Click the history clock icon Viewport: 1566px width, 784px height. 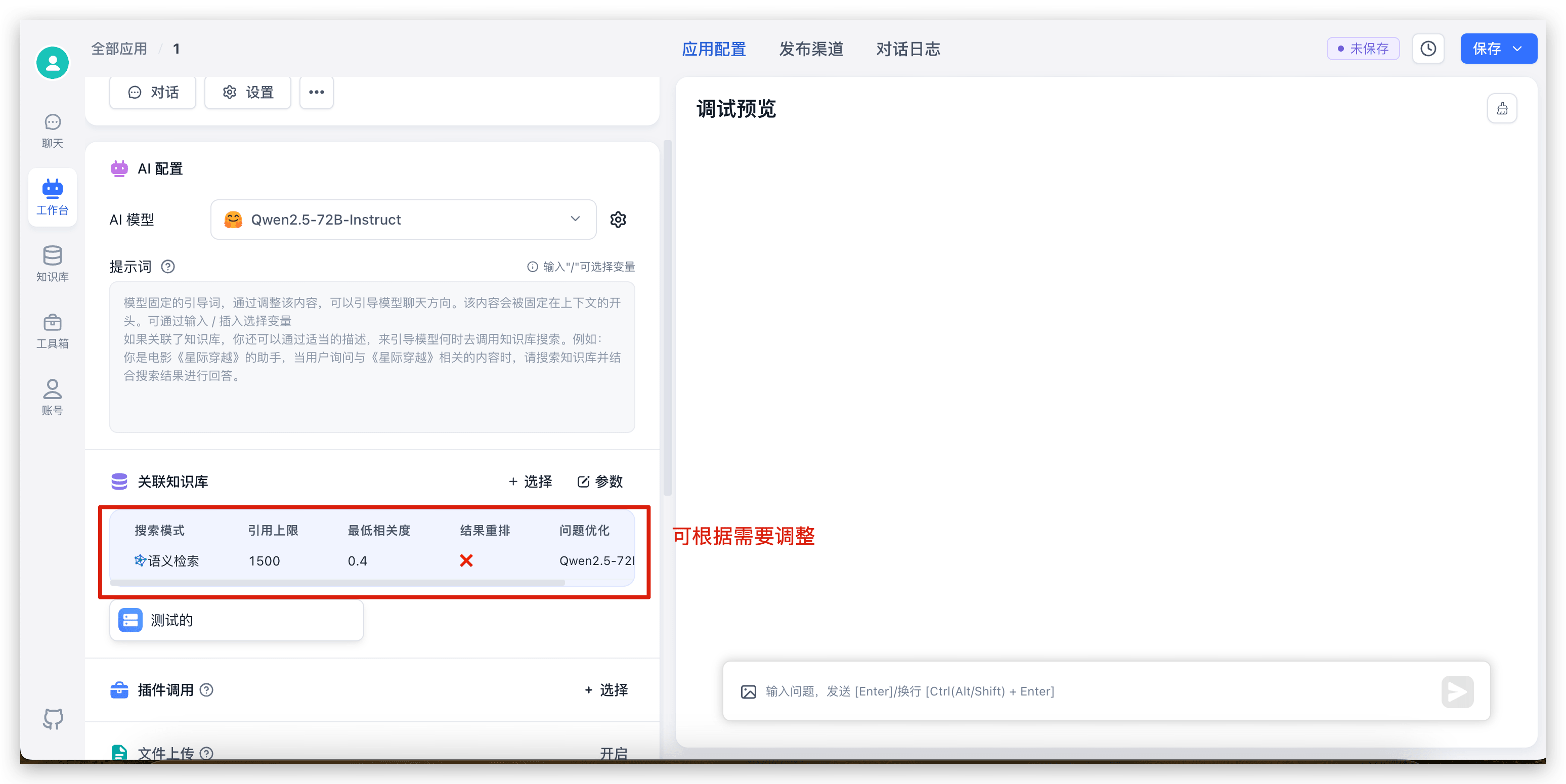tap(1428, 49)
